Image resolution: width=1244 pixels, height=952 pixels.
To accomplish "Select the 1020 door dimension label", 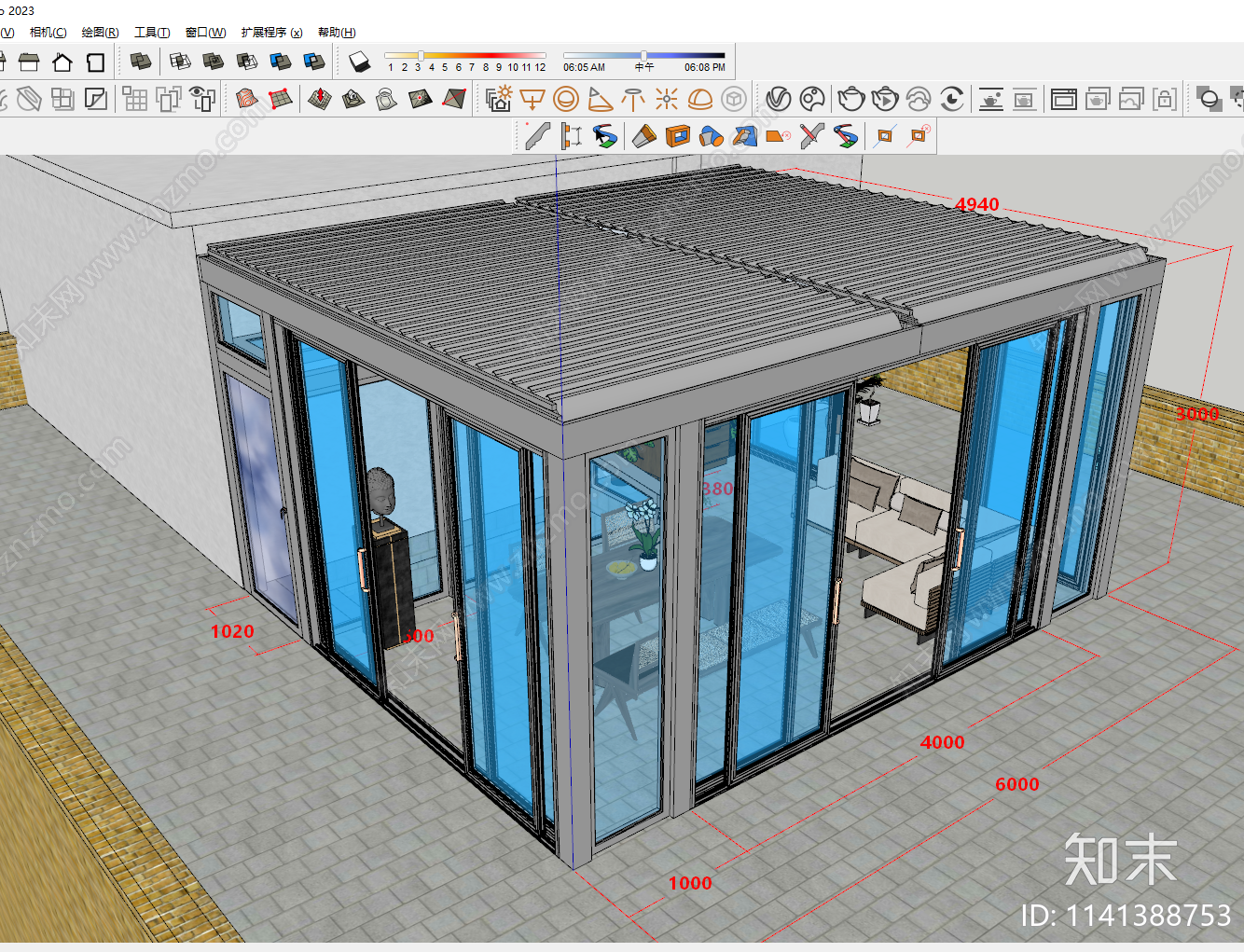I will (x=232, y=631).
